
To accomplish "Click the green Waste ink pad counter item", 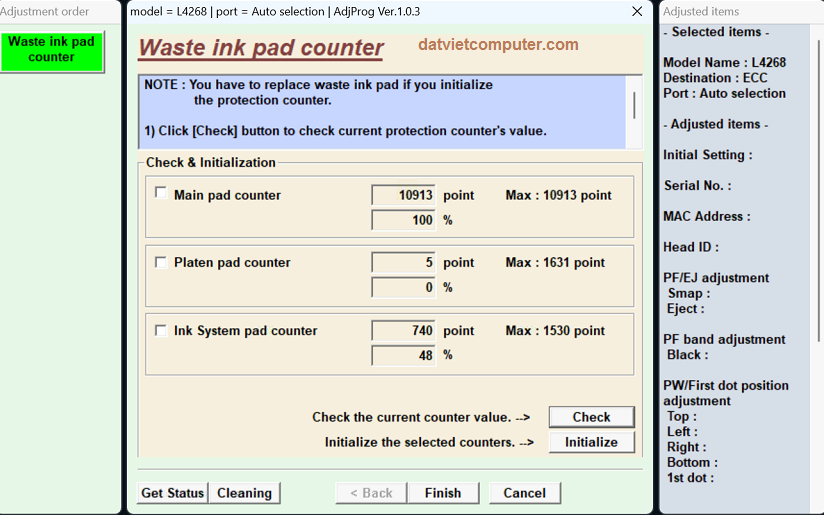I will [x=52, y=50].
